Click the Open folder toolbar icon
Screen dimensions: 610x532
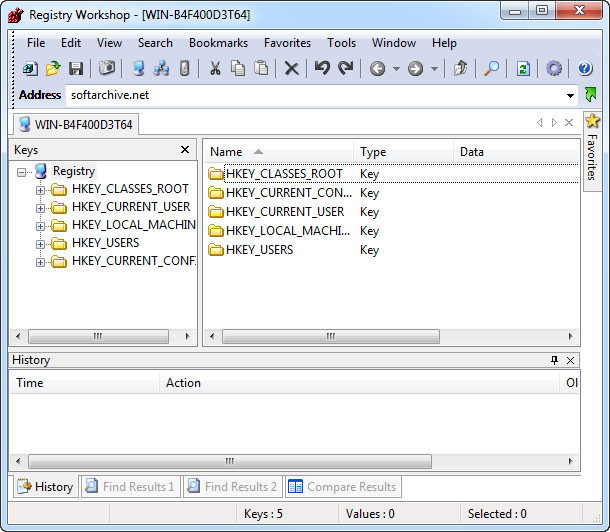pyautogui.click(x=53, y=69)
